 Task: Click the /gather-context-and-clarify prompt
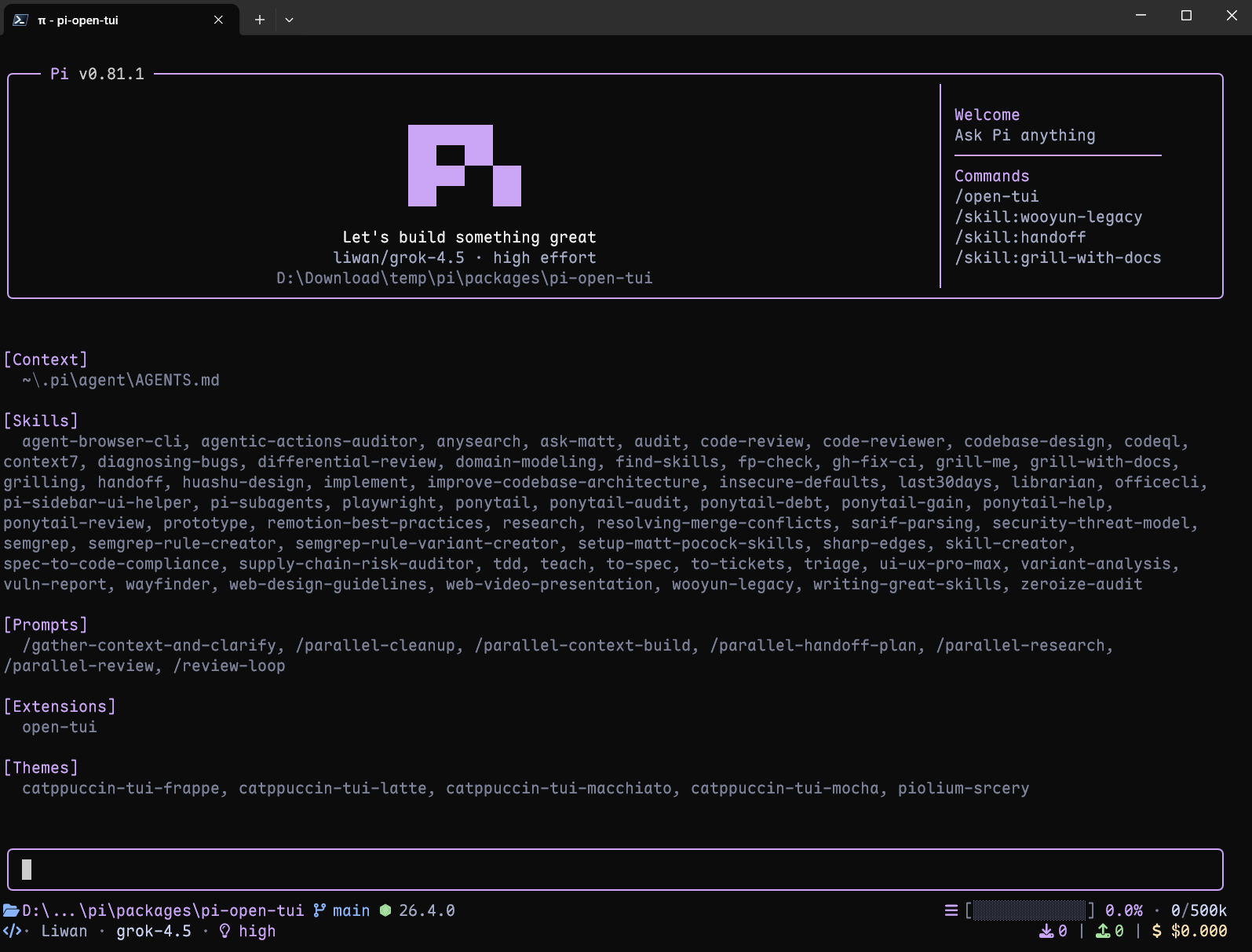pyautogui.click(x=149, y=645)
